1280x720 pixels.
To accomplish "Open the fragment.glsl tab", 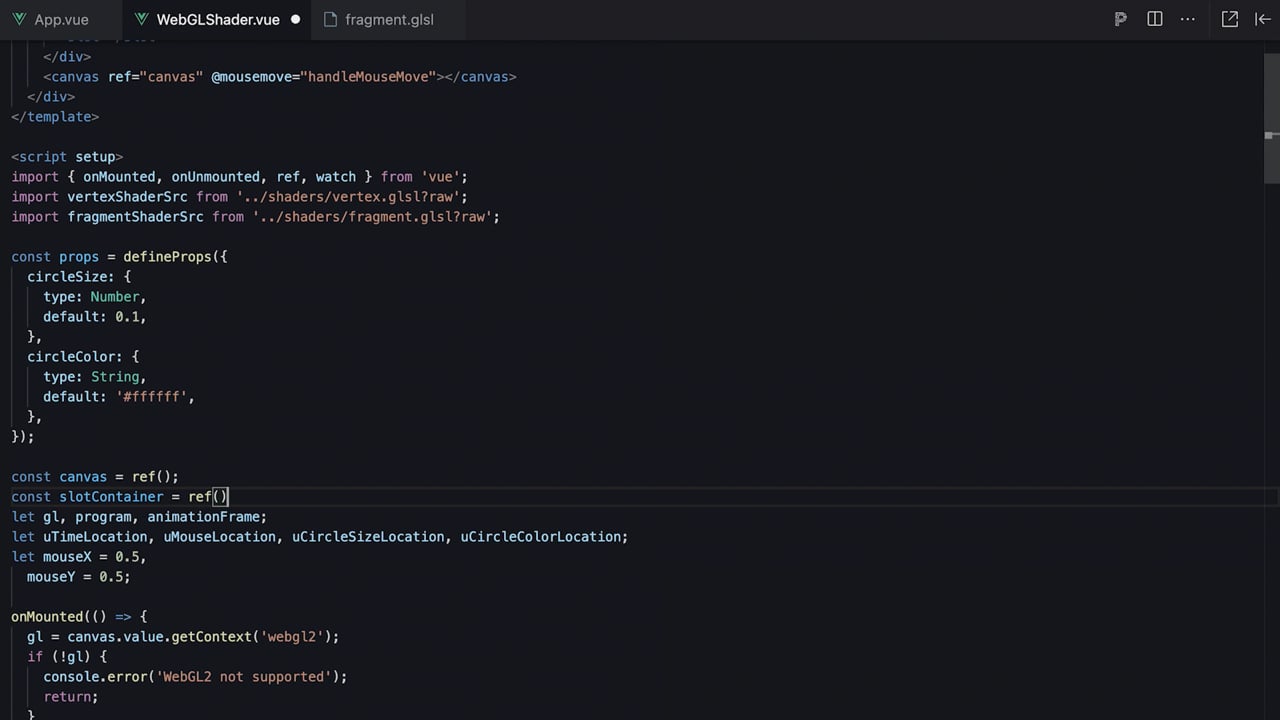I will (x=379, y=19).
